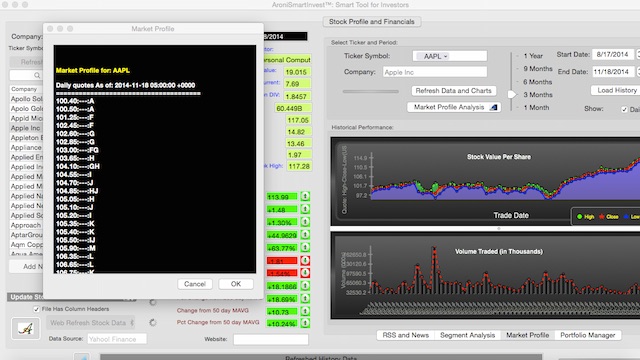Switch to RSS and News tab

405,335
